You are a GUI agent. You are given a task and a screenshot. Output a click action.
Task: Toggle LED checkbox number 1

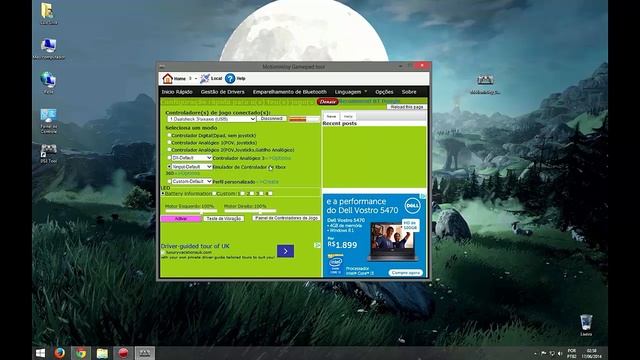[x=242, y=193]
